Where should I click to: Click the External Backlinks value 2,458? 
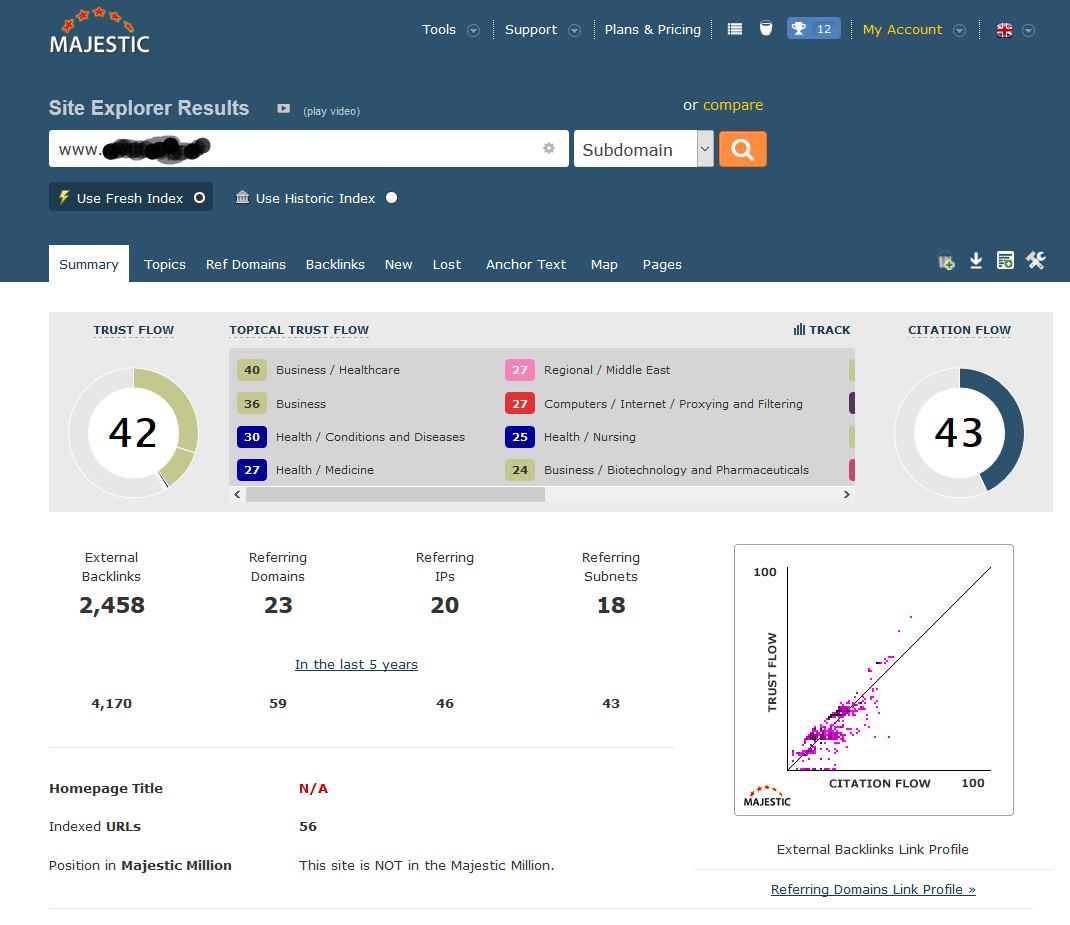(x=112, y=605)
